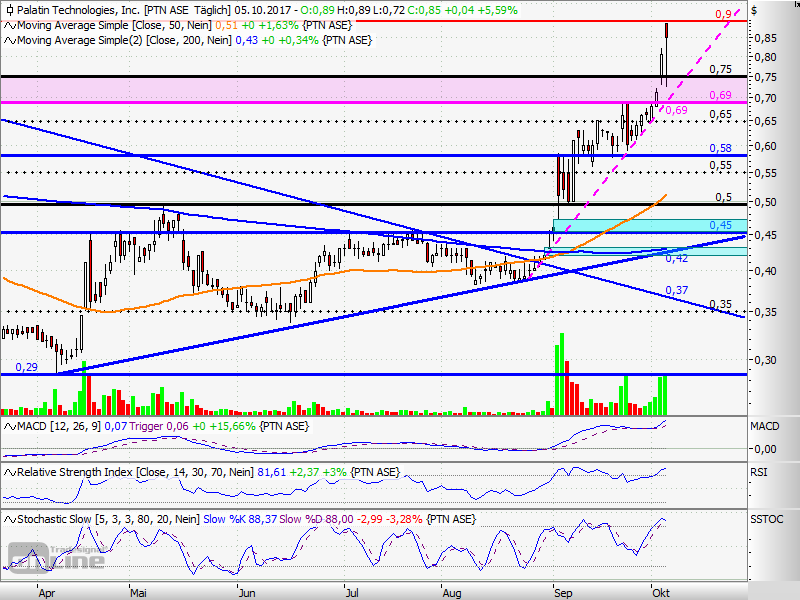Image resolution: width=800 pixels, height=600 pixels.
Task: Click the 0,00 MACD zero axis label
Action: [765, 449]
